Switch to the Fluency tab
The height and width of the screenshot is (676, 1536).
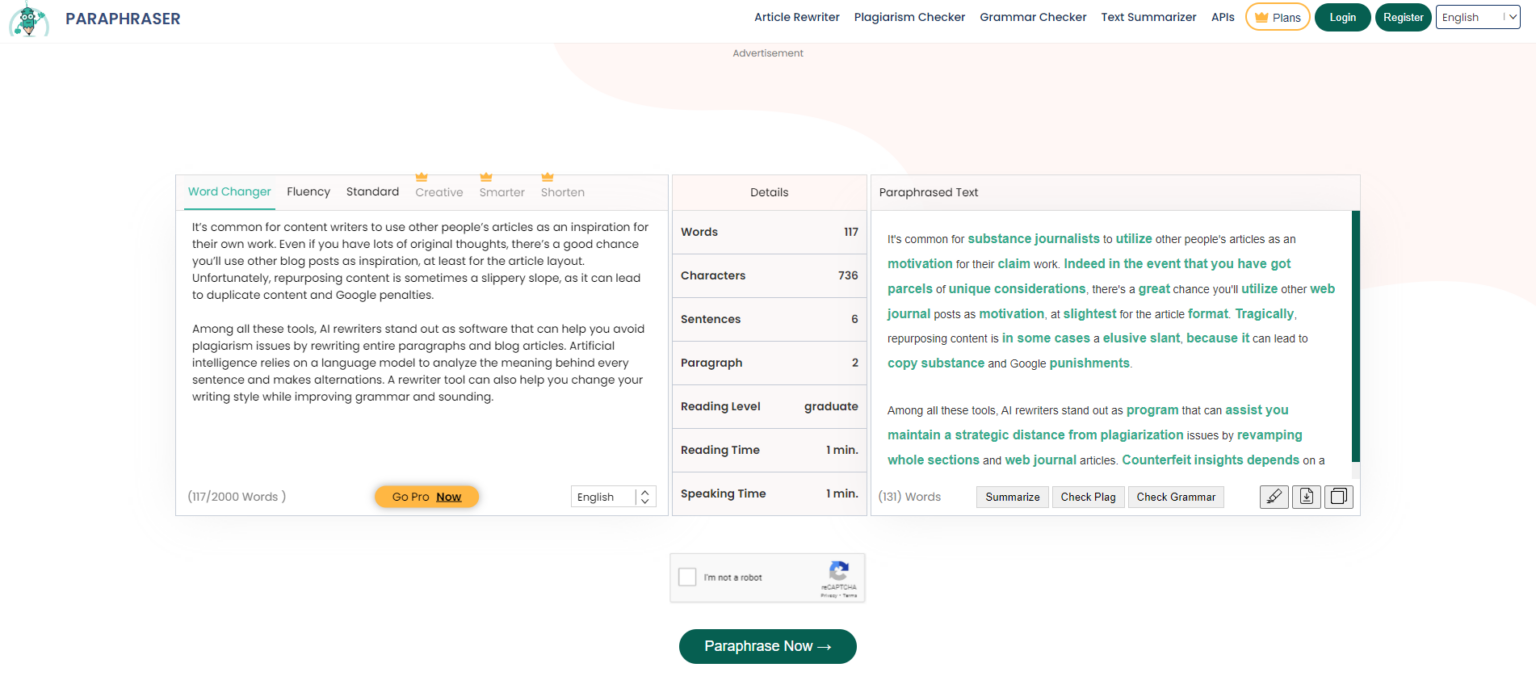point(308,191)
